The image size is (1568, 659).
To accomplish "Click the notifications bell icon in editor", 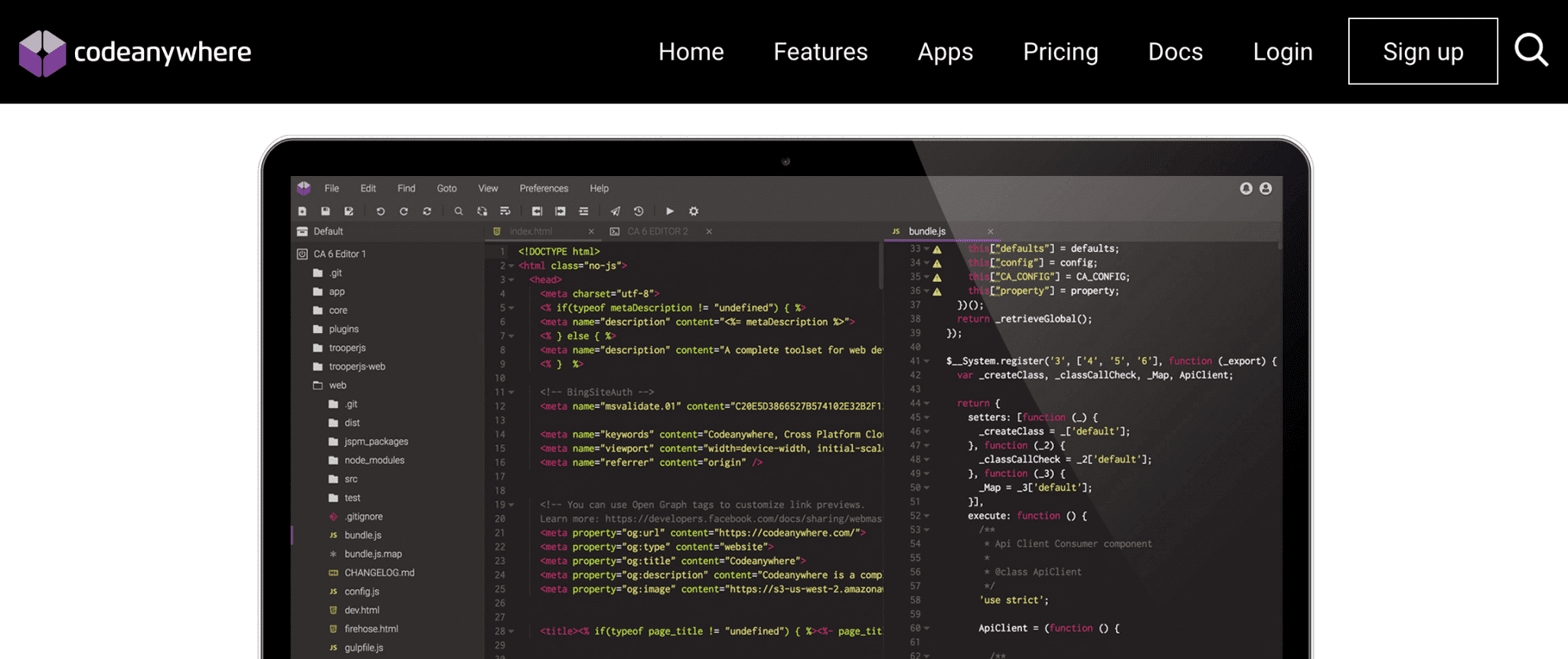I will point(1246,188).
